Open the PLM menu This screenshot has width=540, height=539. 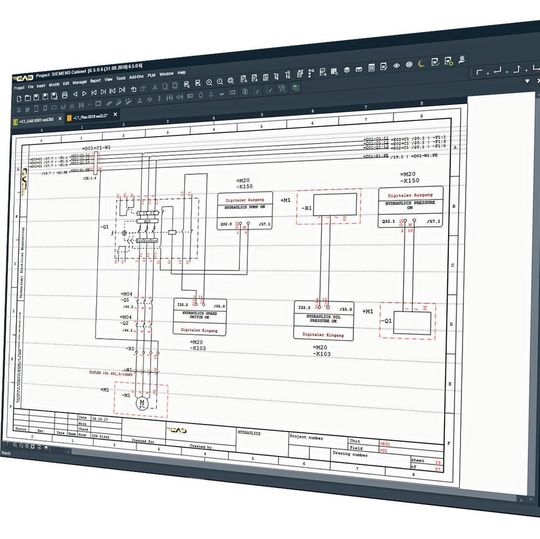[x=152, y=75]
